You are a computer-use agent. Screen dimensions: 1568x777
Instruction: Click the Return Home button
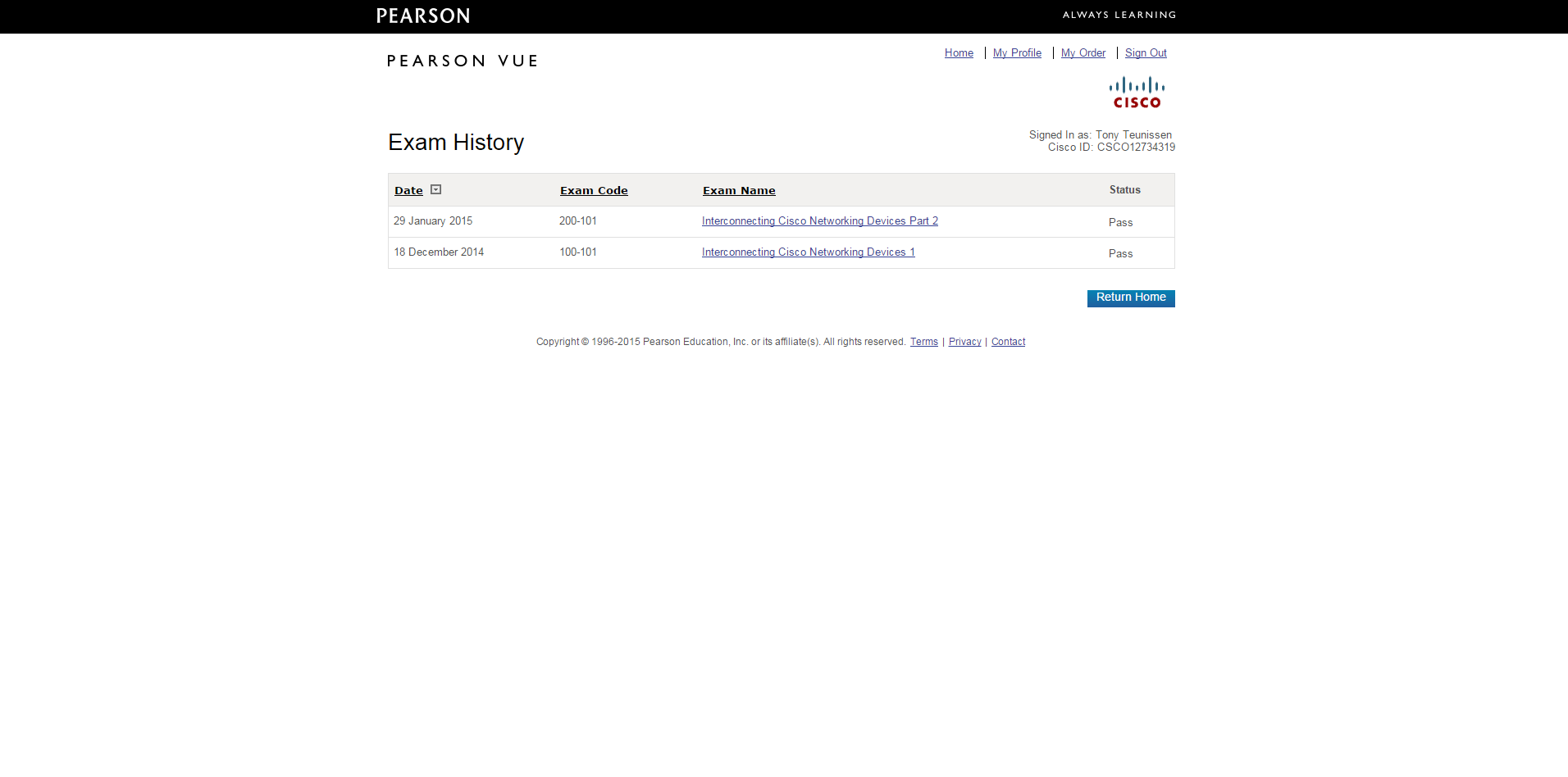point(1131,298)
